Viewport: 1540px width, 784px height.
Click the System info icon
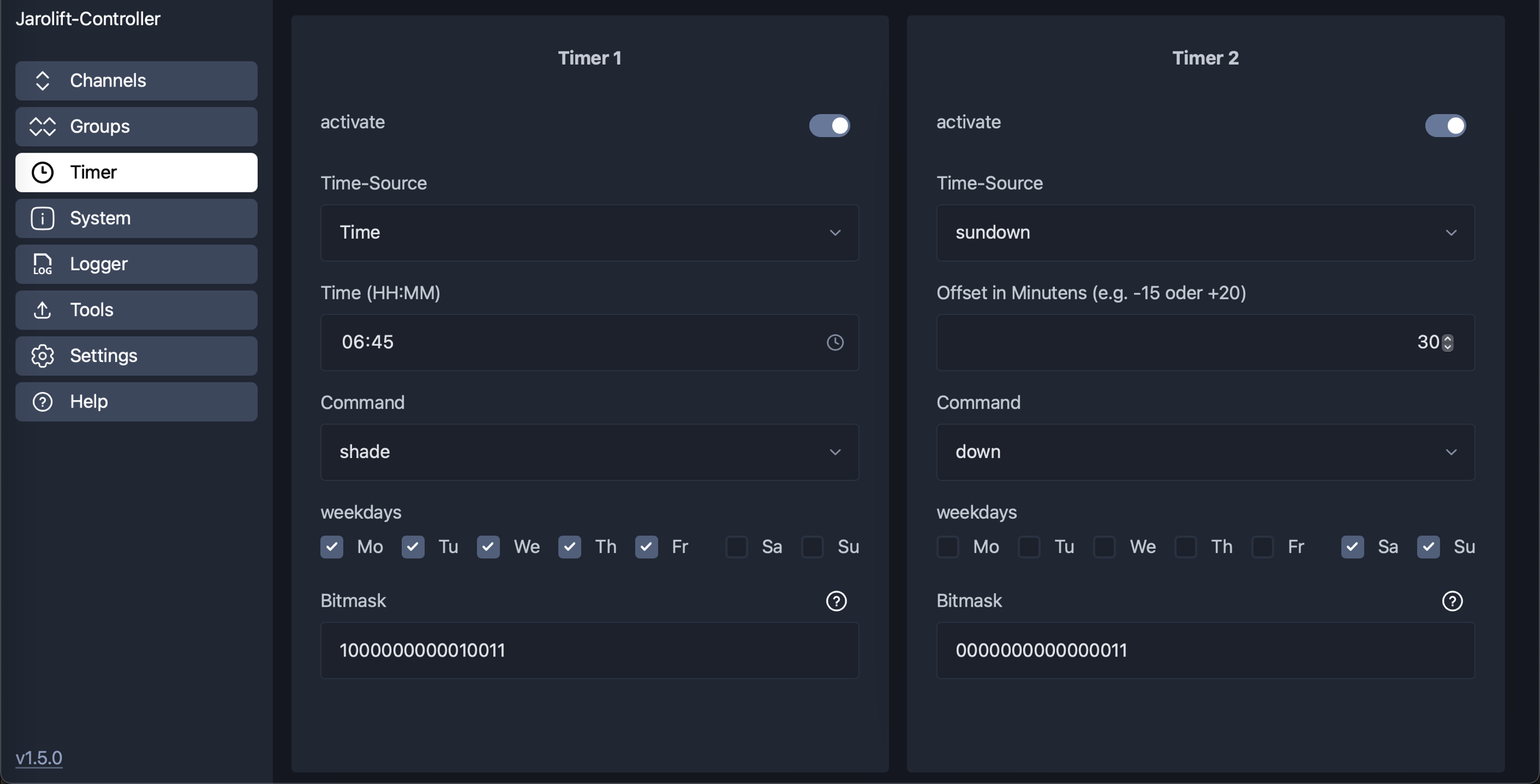[x=42, y=218]
